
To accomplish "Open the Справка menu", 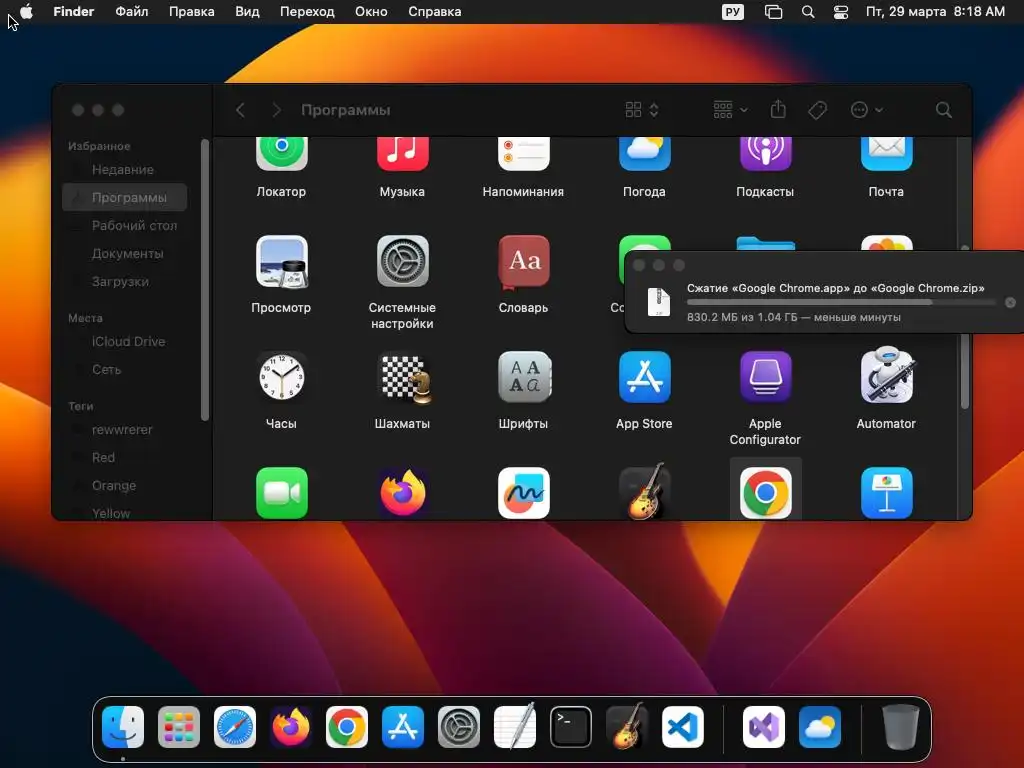I will [x=434, y=12].
